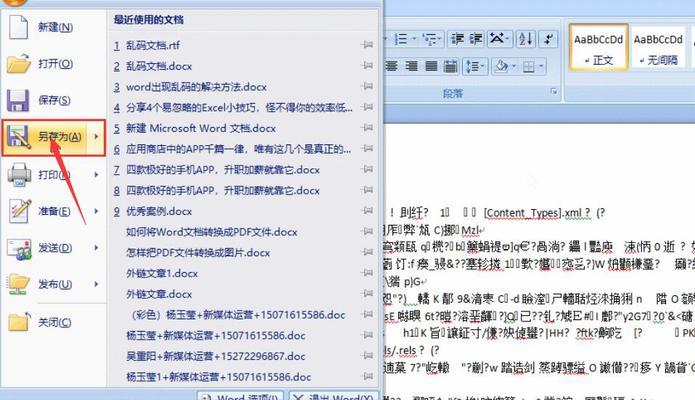Open the paragraph dialog launcher
695x400 pixels.
554,91
